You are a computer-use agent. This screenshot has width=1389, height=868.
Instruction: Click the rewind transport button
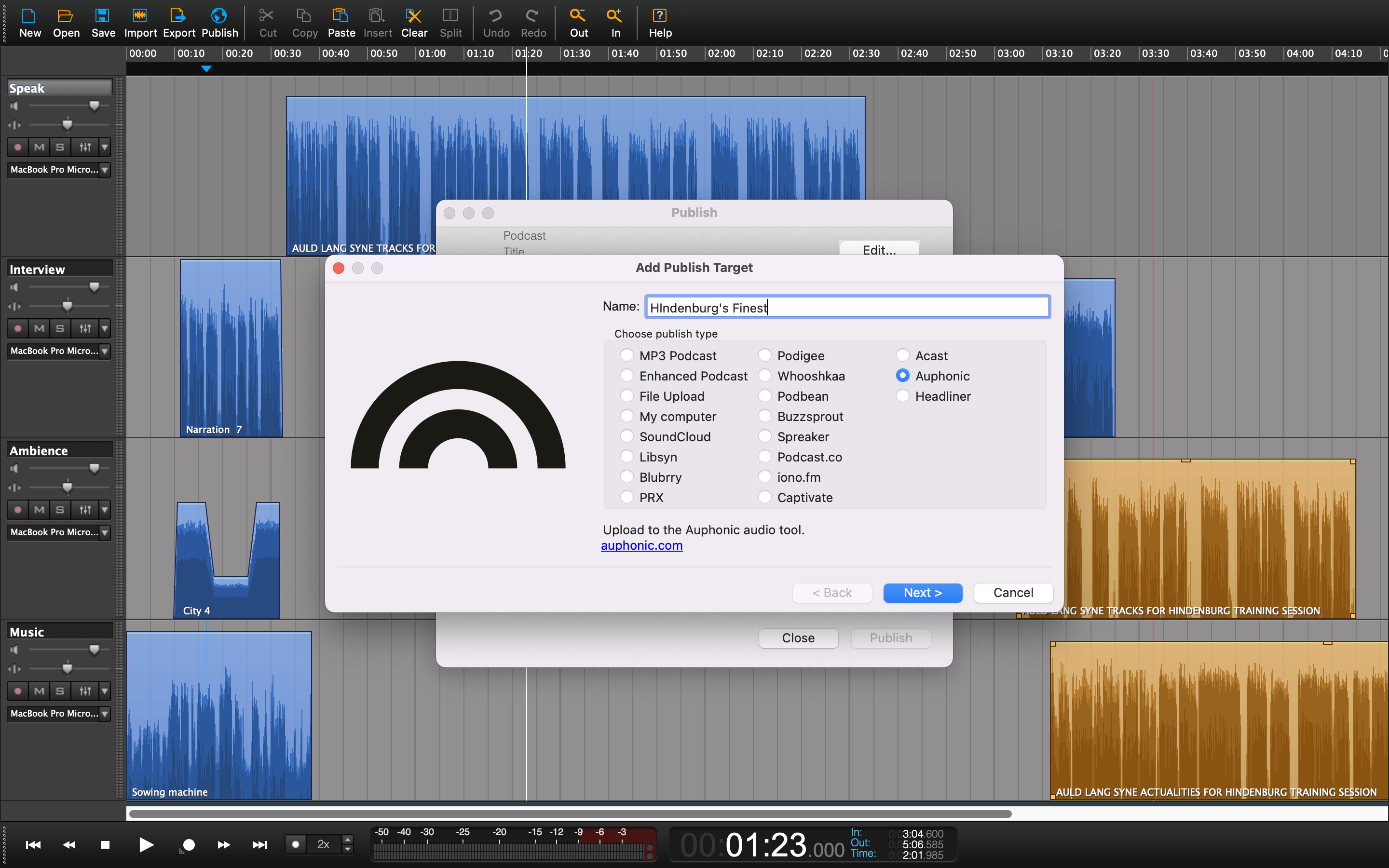click(x=69, y=844)
